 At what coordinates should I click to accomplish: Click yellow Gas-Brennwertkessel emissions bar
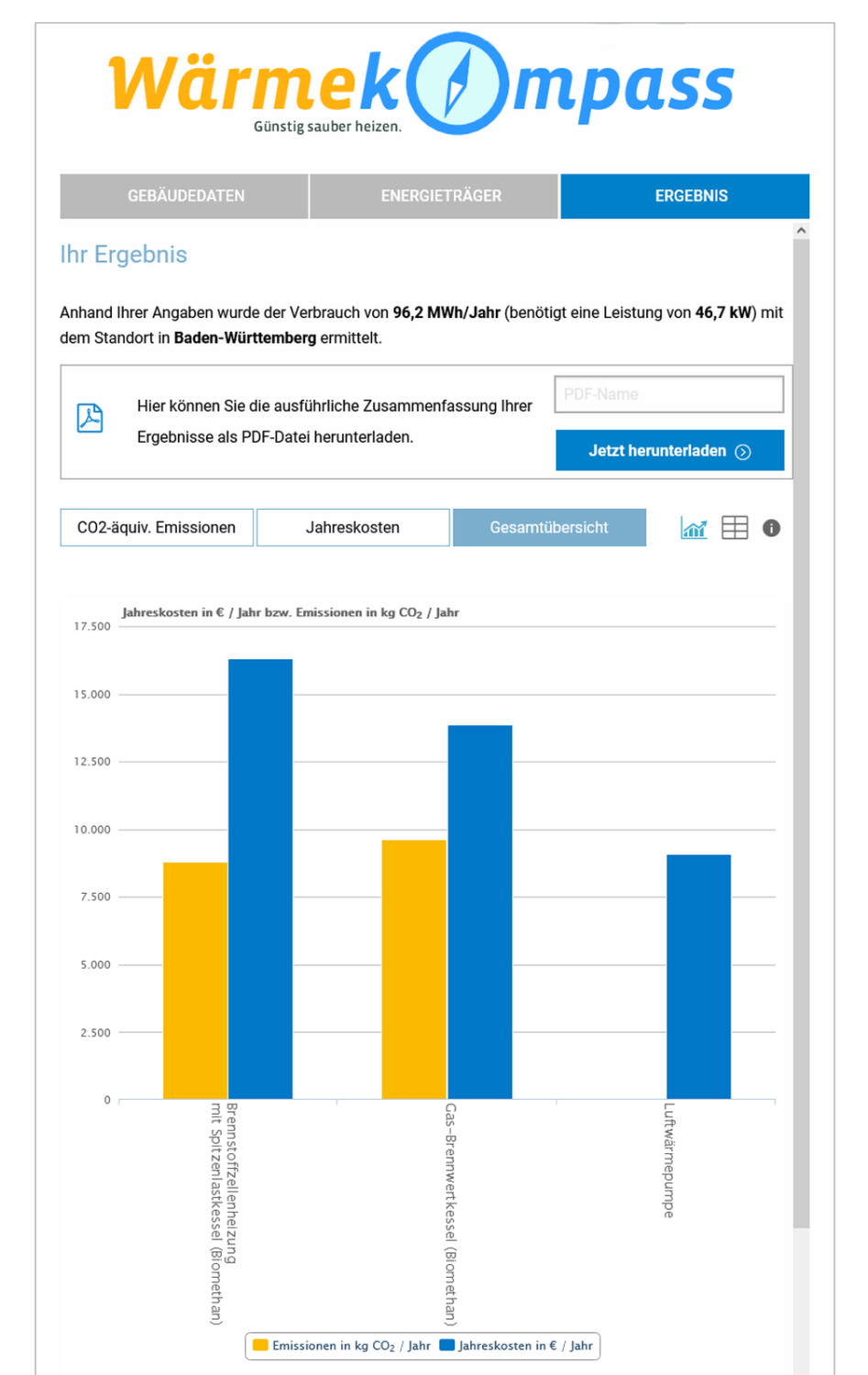pyautogui.click(x=414, y=970)
